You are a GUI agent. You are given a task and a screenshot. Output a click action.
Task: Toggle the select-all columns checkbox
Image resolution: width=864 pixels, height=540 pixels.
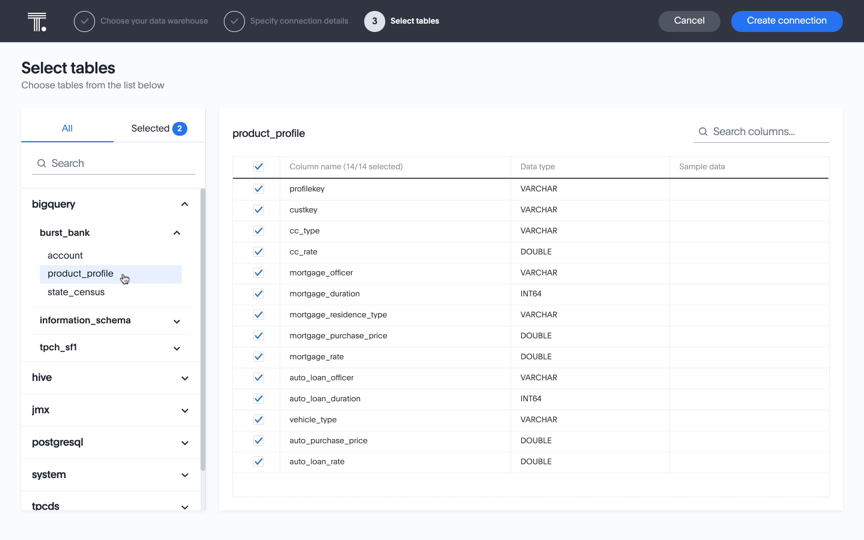click(x=258, y=167)
